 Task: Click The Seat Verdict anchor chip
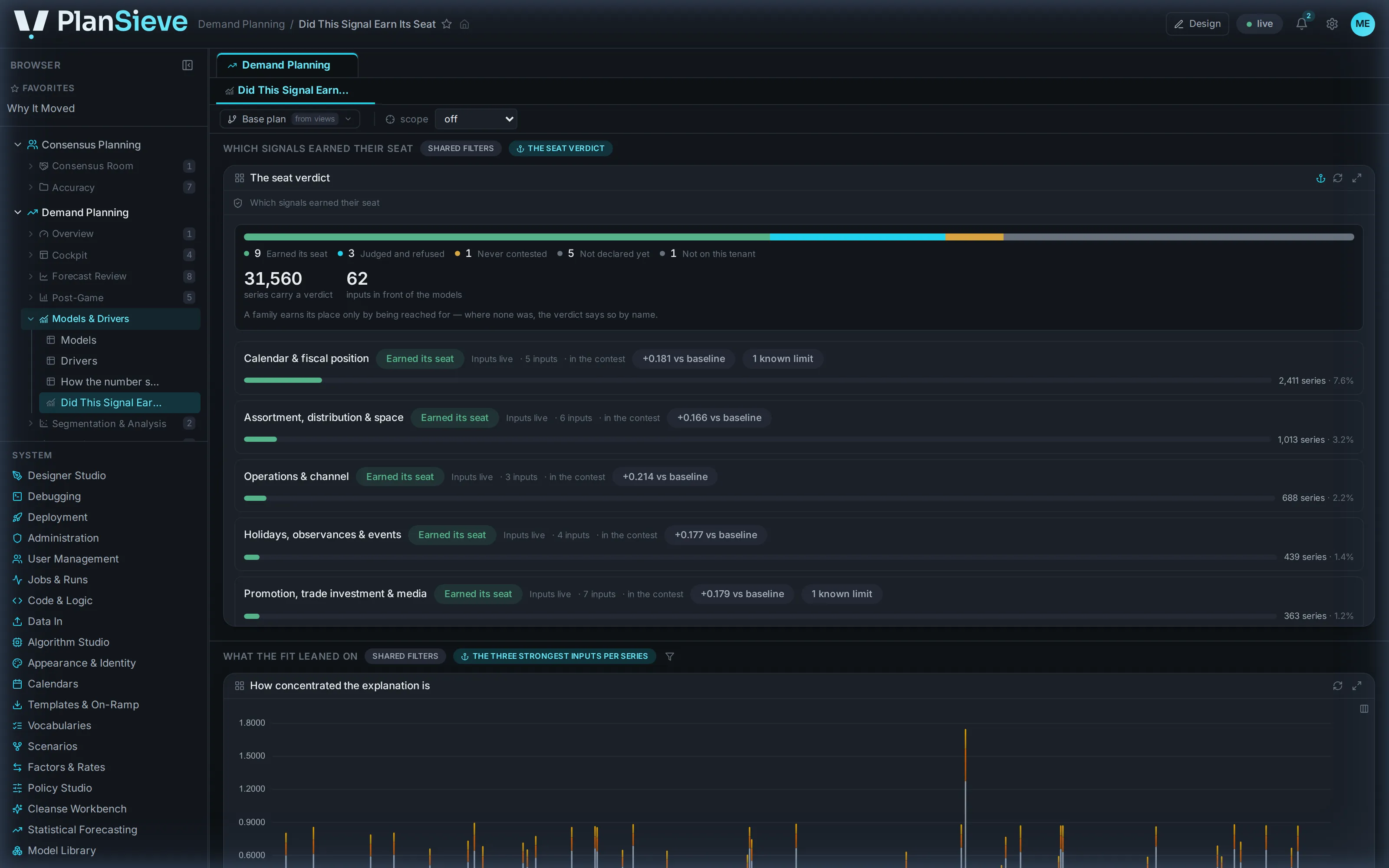click(560, 148)
